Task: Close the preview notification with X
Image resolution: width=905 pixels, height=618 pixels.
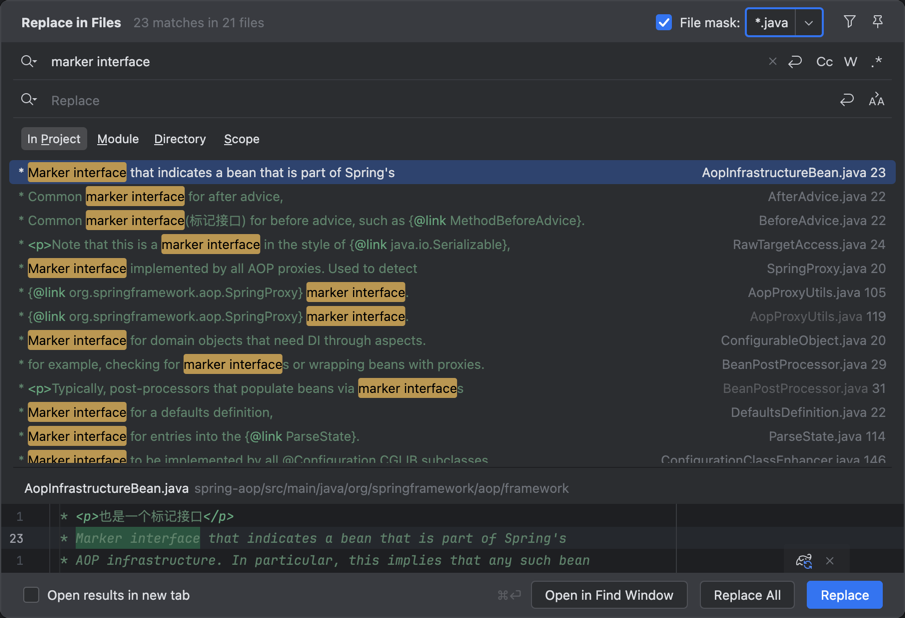Action: (x=830, y=561)
